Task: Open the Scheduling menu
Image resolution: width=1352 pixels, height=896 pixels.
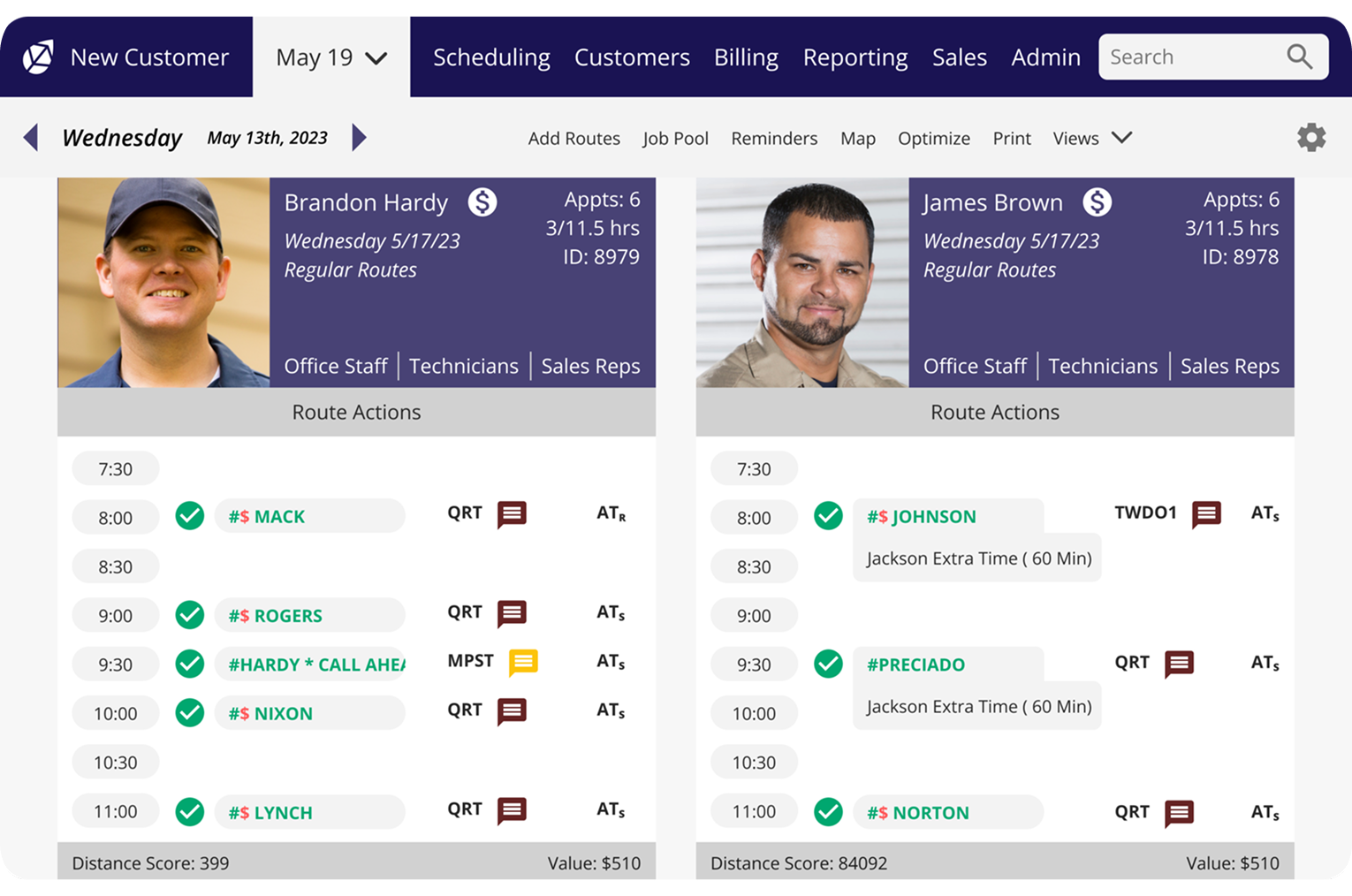Action: [491, 57]
